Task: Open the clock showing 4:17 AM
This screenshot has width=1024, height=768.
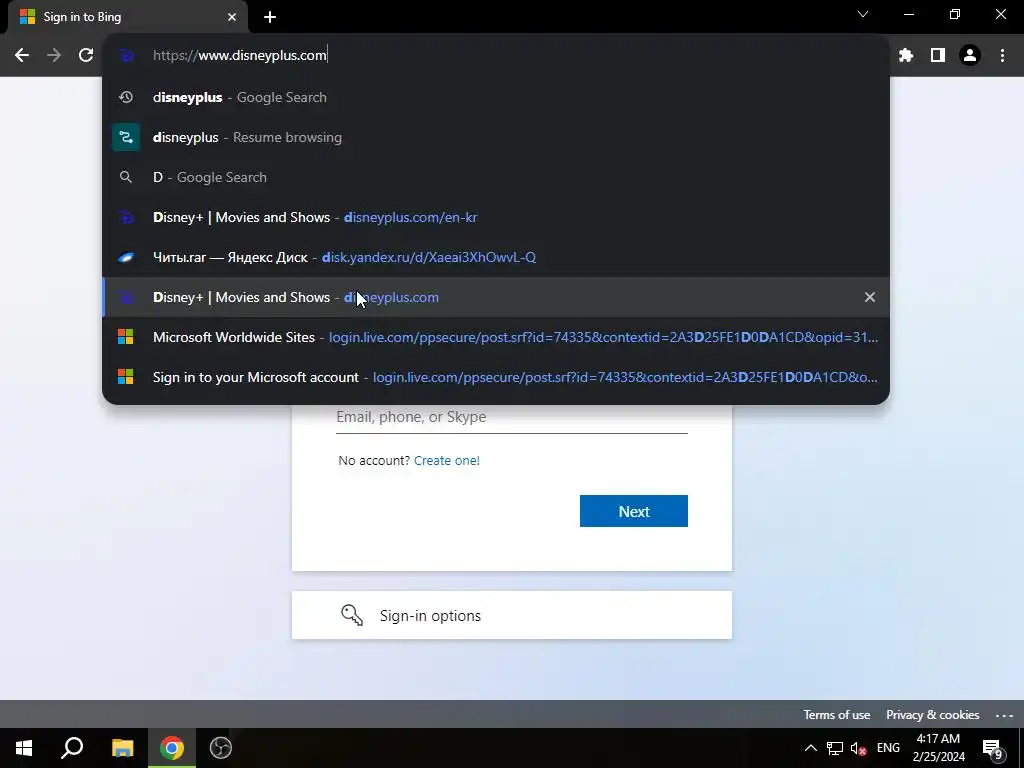Action: pos(938,748)
